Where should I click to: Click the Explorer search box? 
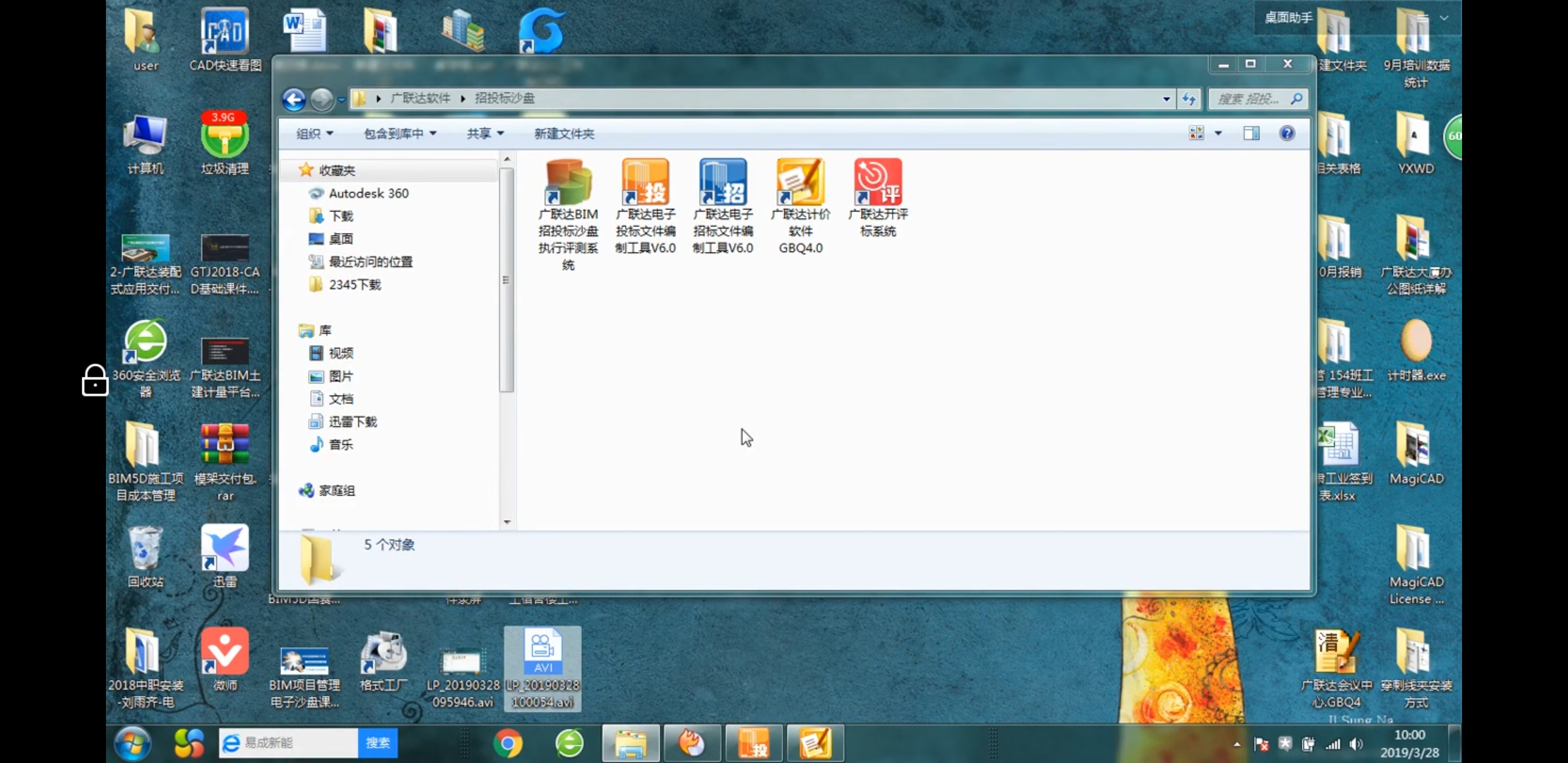1258,99
